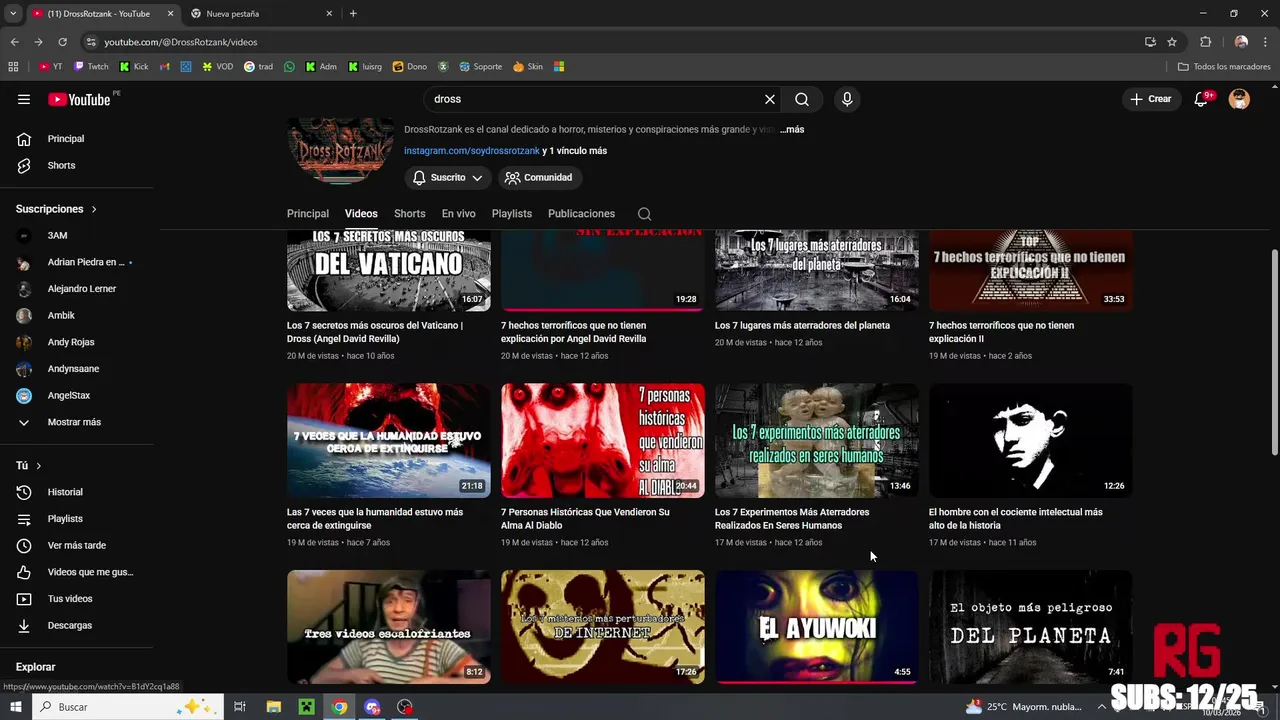The height and width of the screenshot is (720, 1280).
Task: Open File Explorer from the taskbar
Action: (274, 707)
